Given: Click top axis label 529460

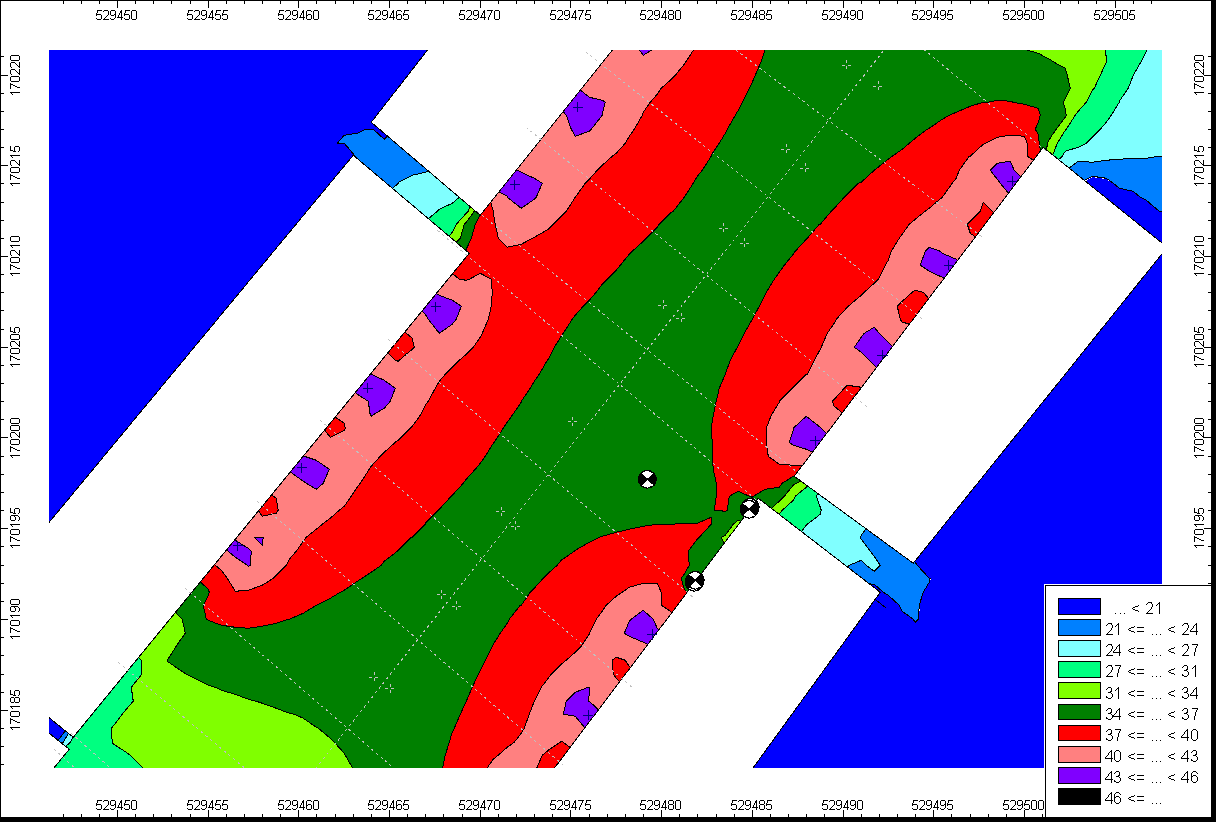Looking at the screenshot, I should 299,16.
